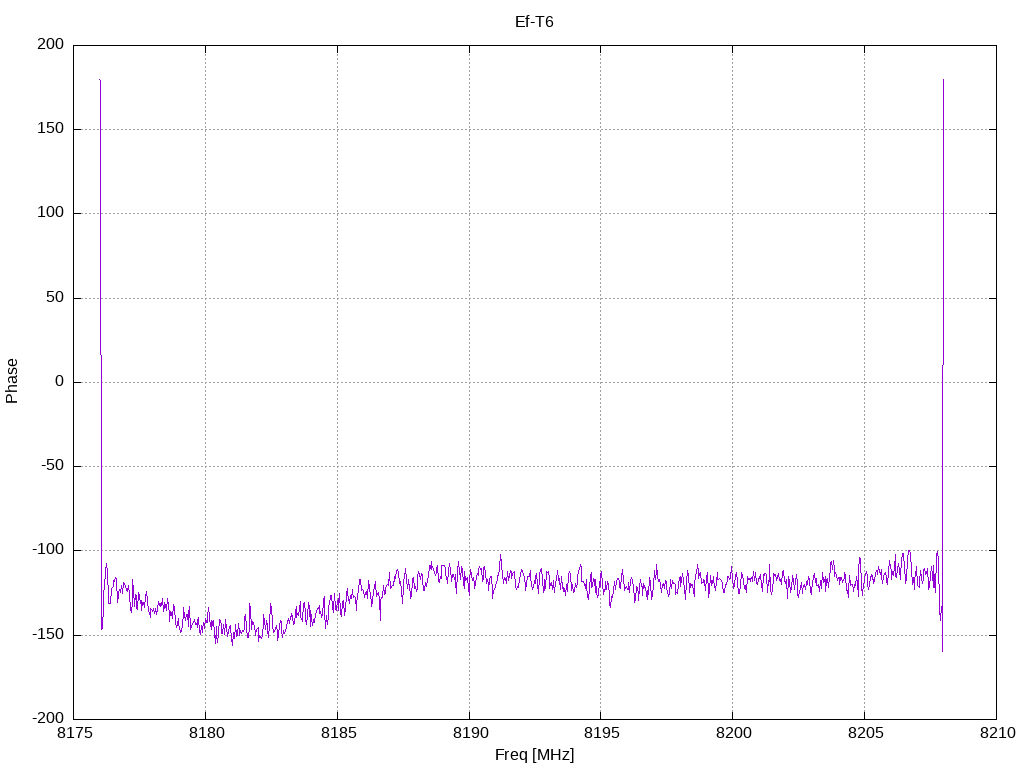Click the -100 y-axis tick label

47,550
